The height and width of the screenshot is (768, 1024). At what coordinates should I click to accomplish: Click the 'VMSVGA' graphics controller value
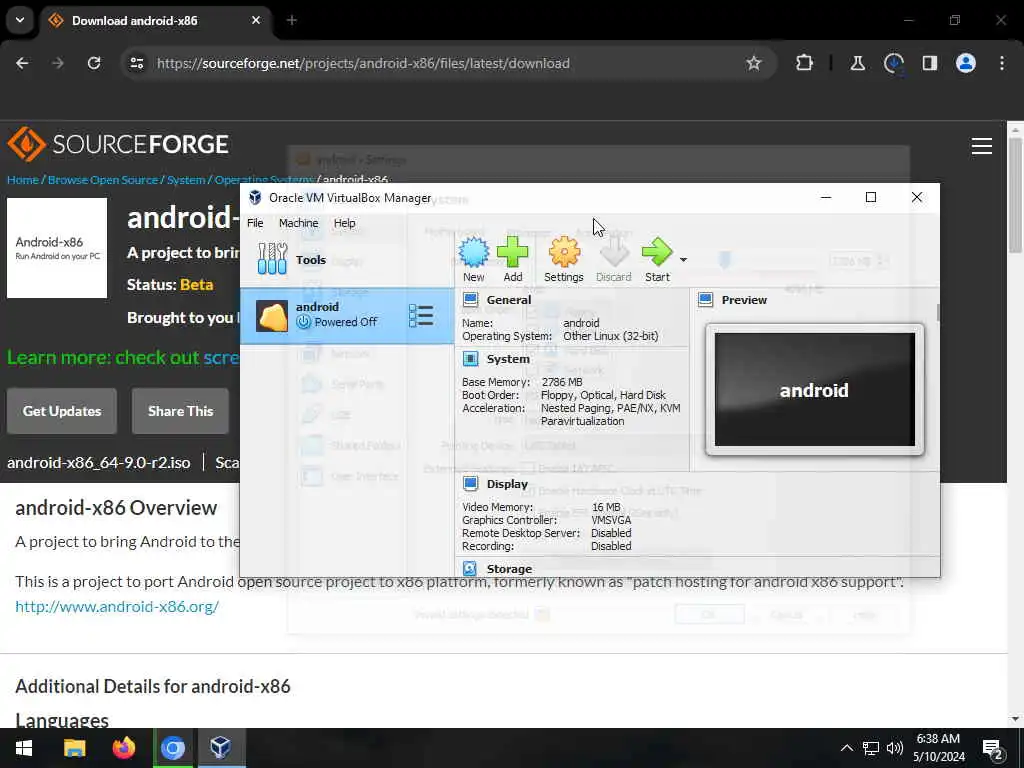coord(611,520)
